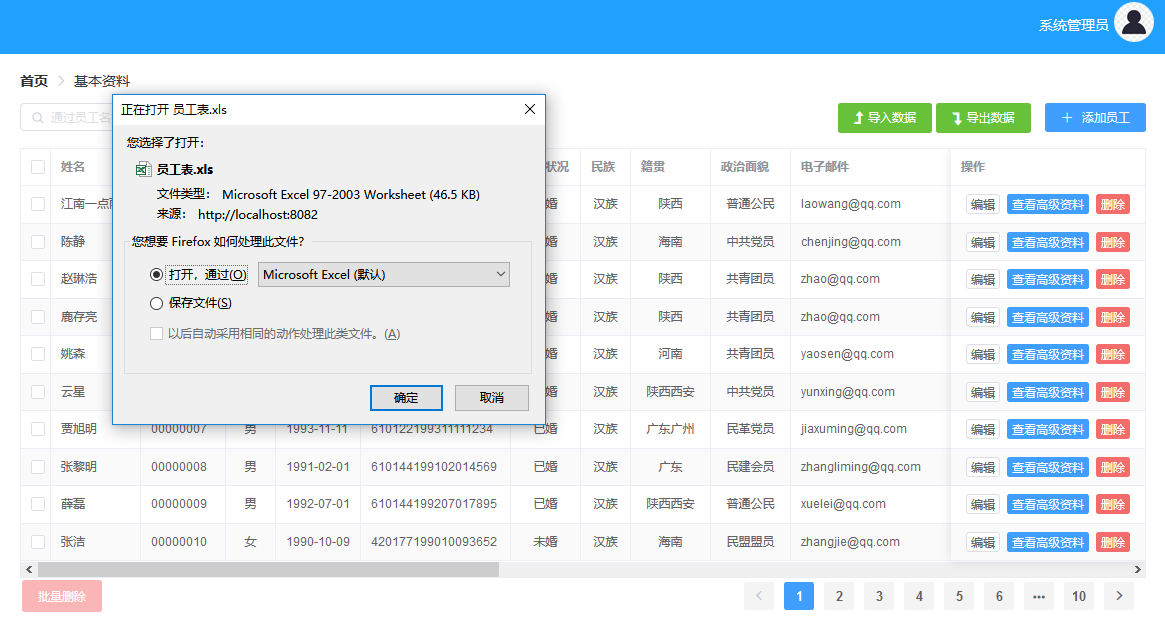Check the row checkbox for 云星
The height and width of the screenshot is (636, 1165).
click(38, 392)
